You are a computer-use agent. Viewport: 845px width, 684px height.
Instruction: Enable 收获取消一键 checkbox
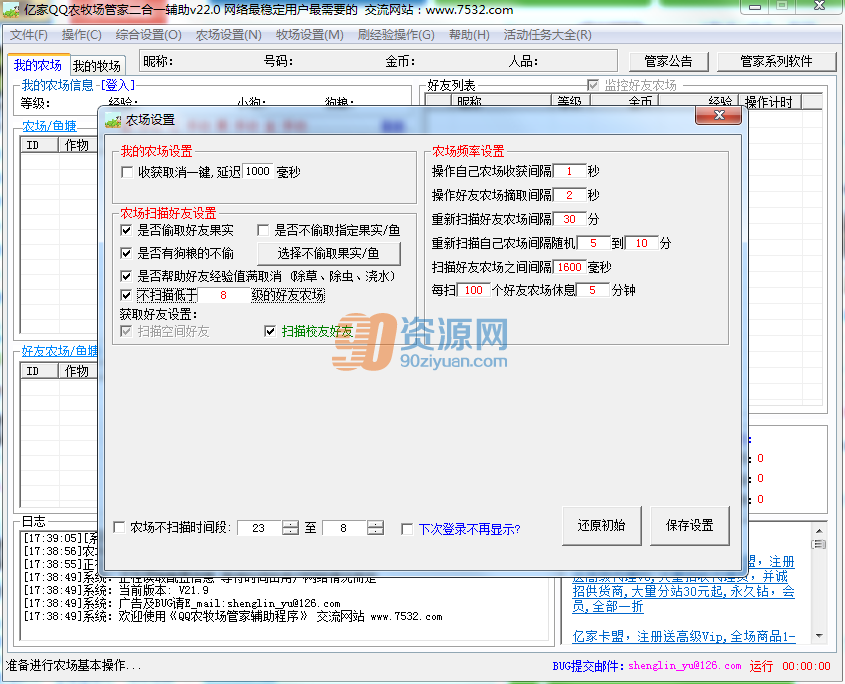pyautogui.click(x=127, y=172)
